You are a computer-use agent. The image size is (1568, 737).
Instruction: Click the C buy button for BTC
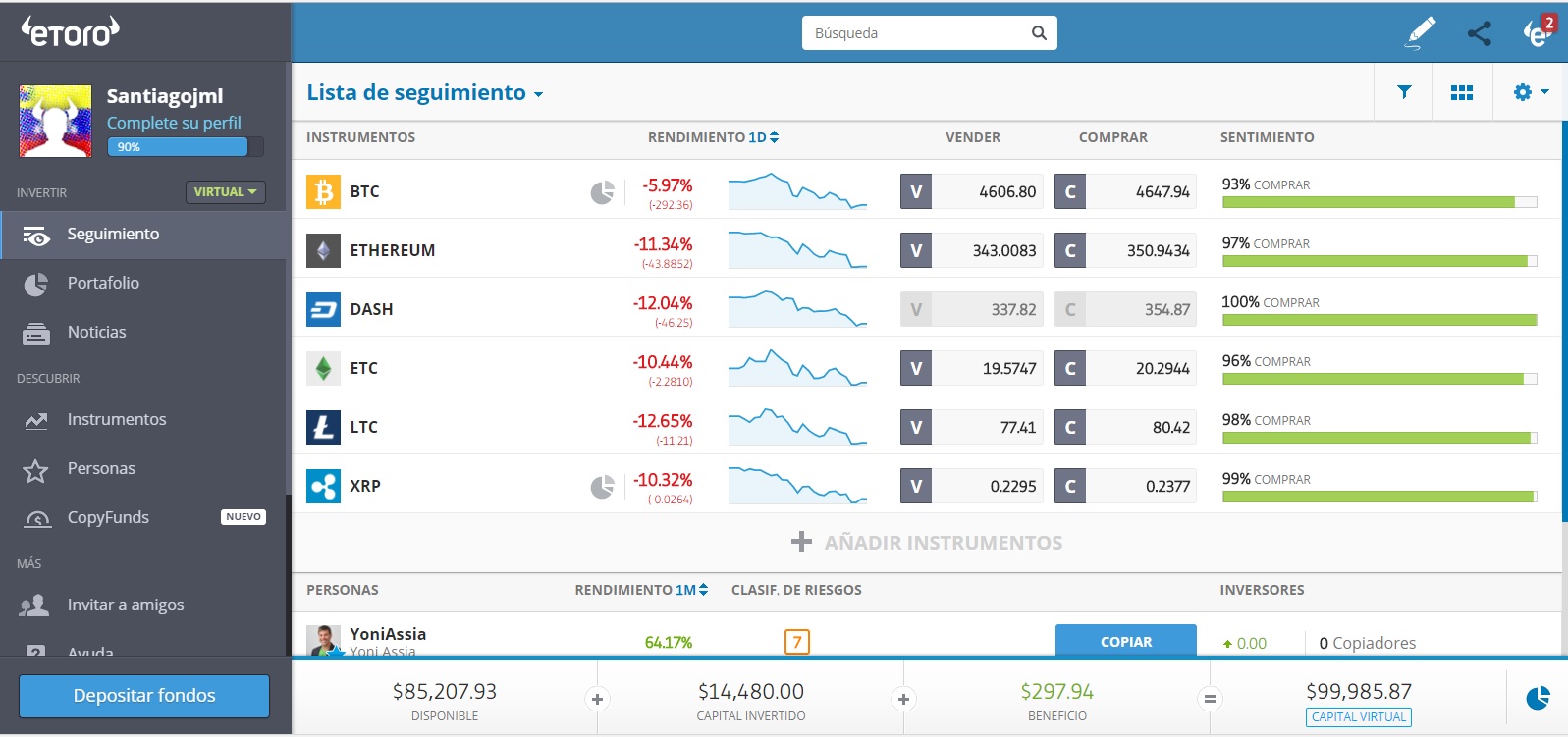(x=1070, y=192)
